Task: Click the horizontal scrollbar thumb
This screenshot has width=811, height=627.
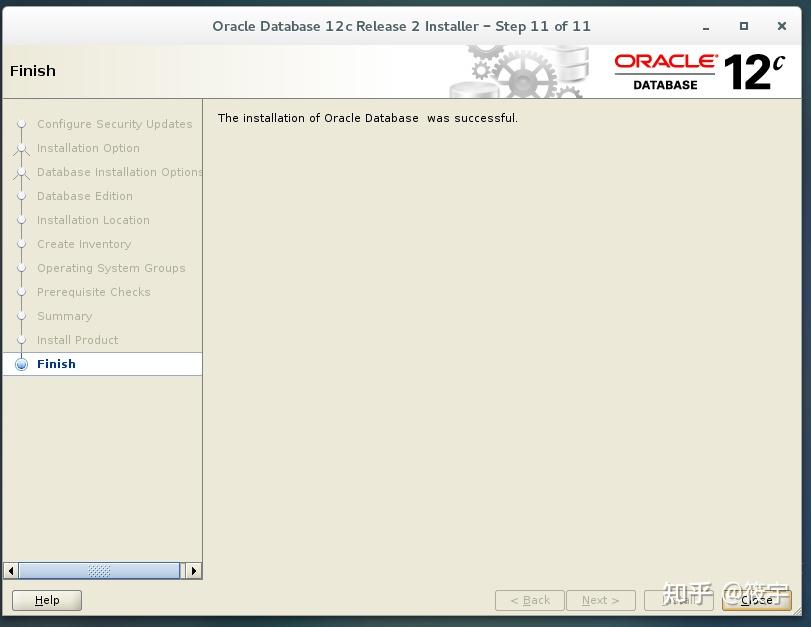Action: point(100,570)
